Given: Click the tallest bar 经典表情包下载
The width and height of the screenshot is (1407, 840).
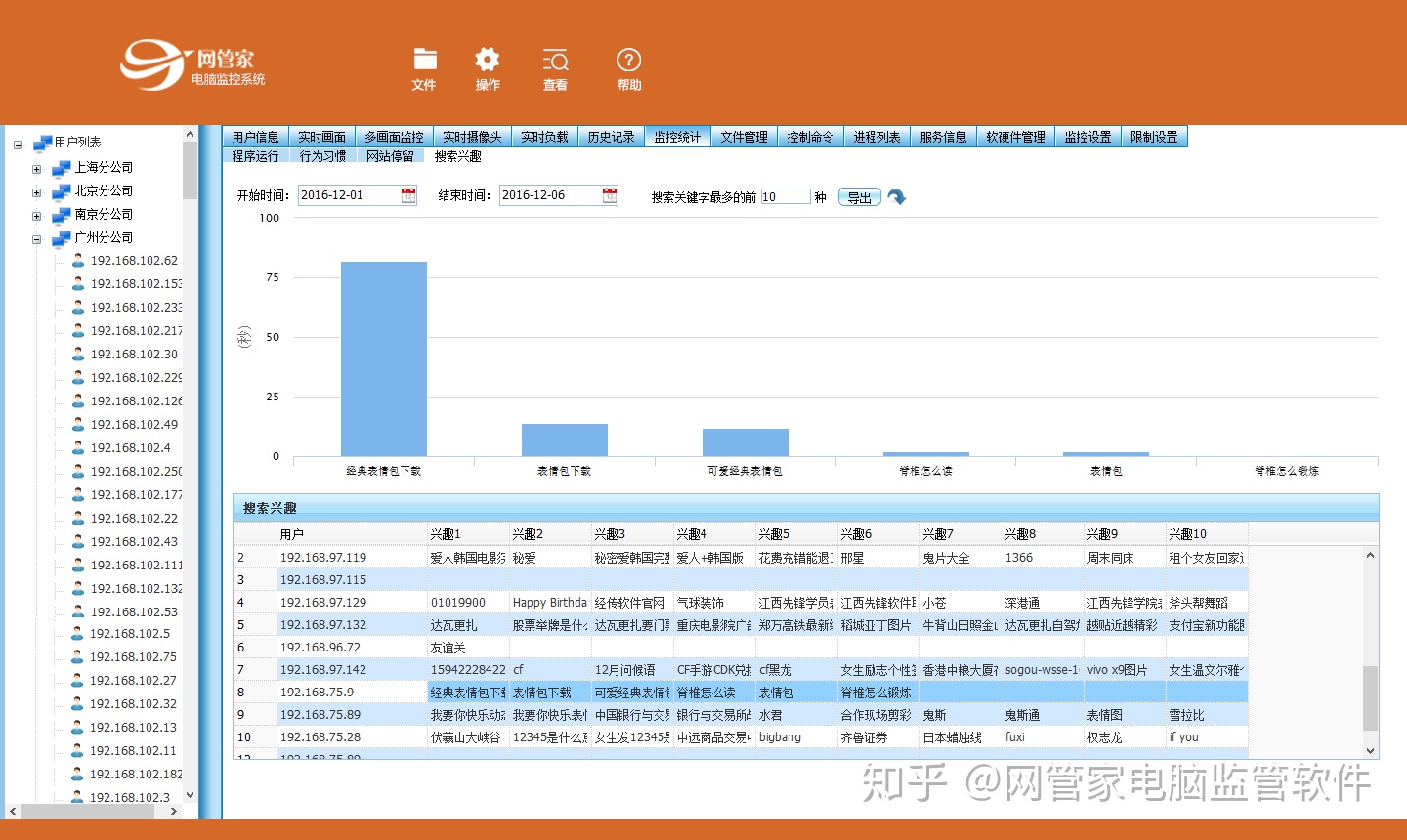Looking at the screenshot, I should 383,358.
